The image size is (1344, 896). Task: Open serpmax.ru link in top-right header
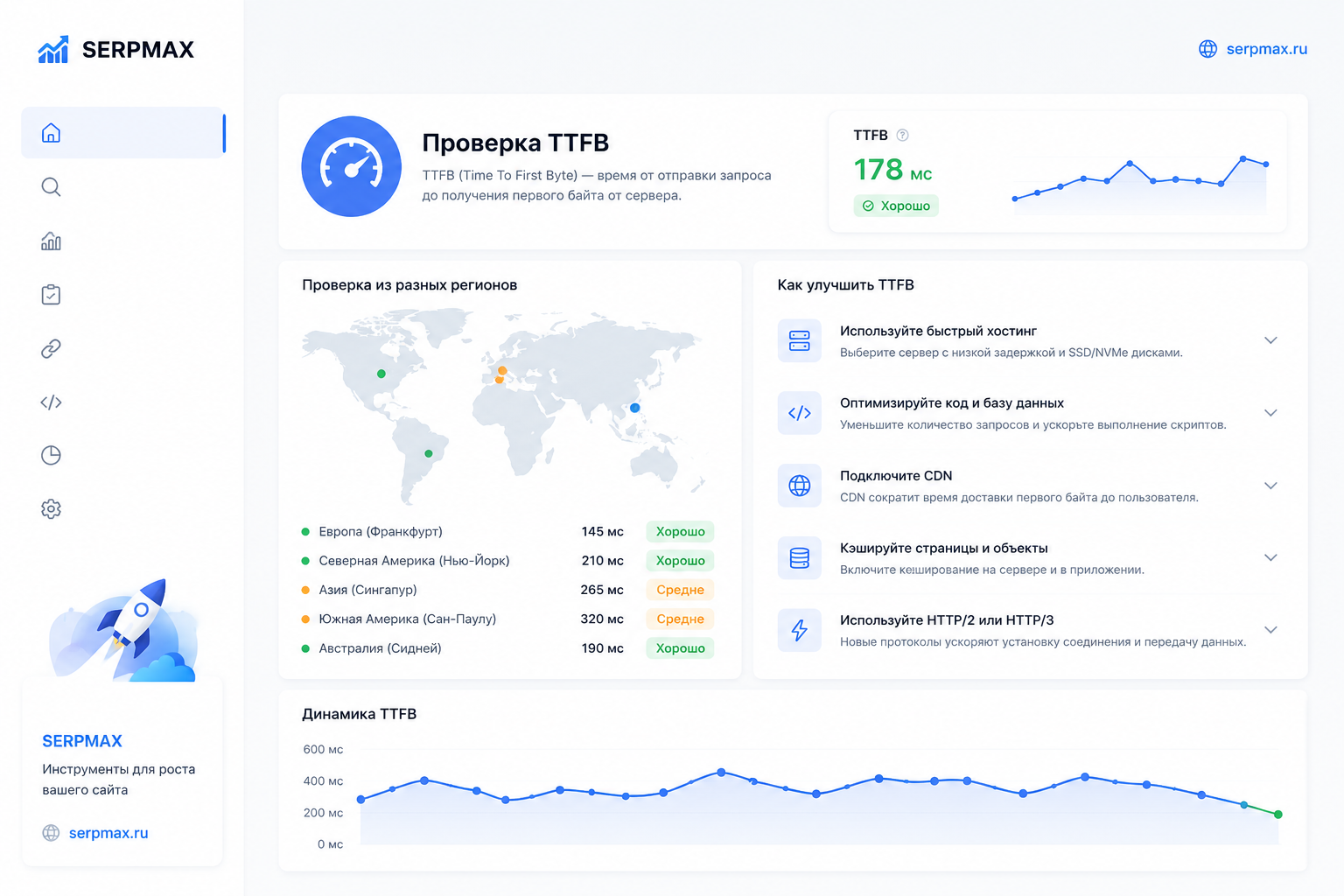[1266, 49]
